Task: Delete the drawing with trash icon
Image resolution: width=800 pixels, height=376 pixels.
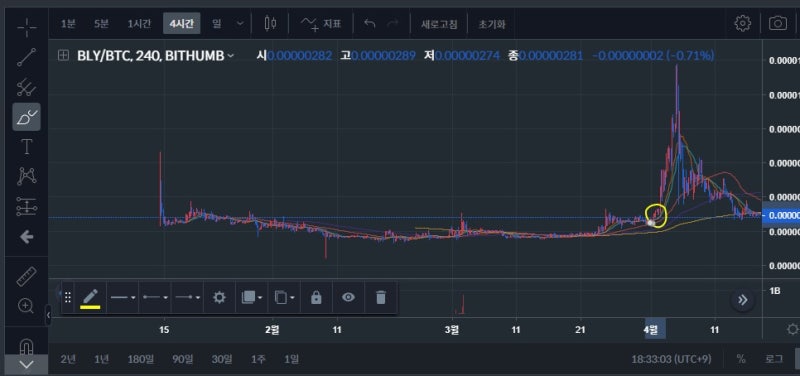Action: [381, 297]
